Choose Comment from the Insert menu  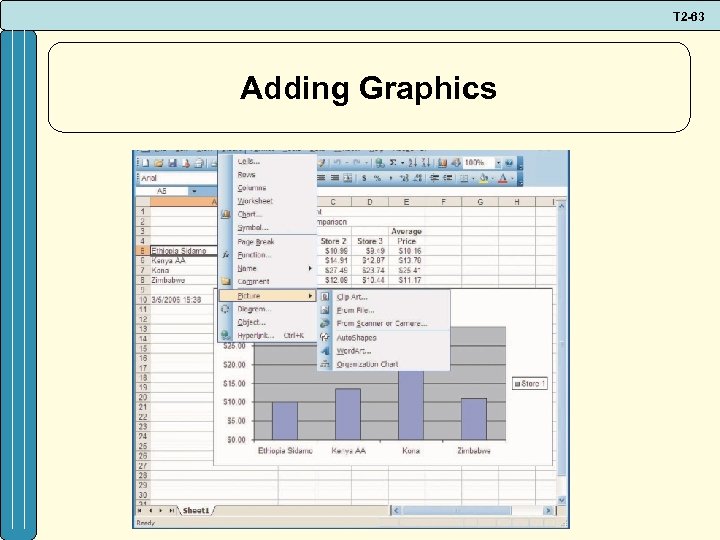click(267, 281)
